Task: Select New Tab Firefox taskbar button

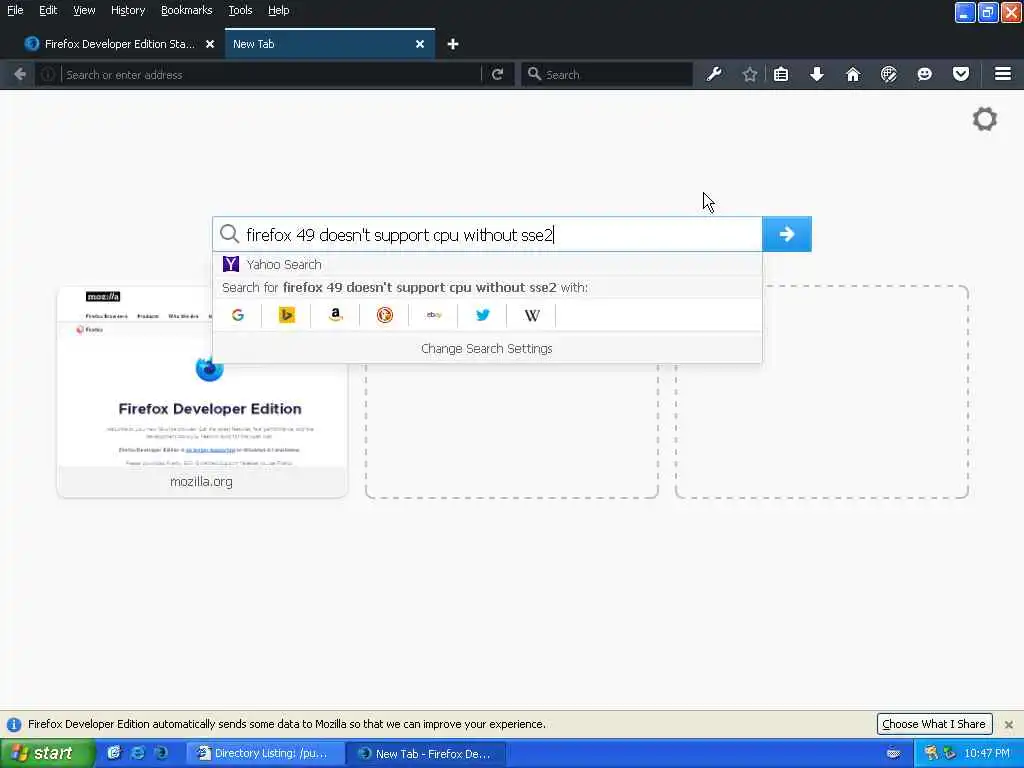Action: (425, 754)
